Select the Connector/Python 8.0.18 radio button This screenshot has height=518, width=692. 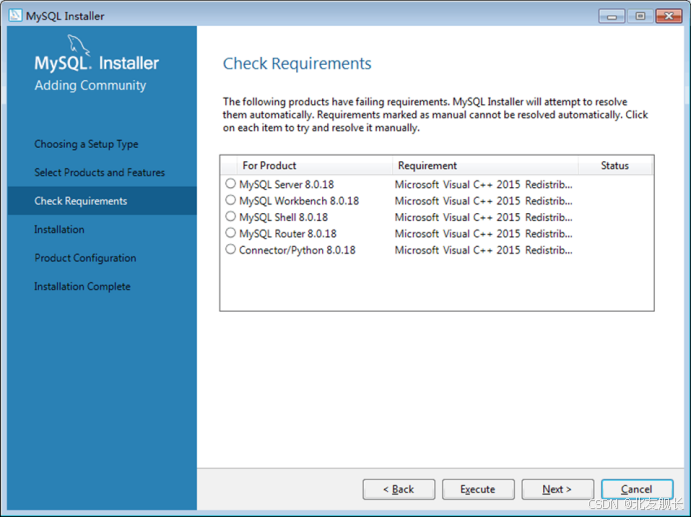[230, 249]
